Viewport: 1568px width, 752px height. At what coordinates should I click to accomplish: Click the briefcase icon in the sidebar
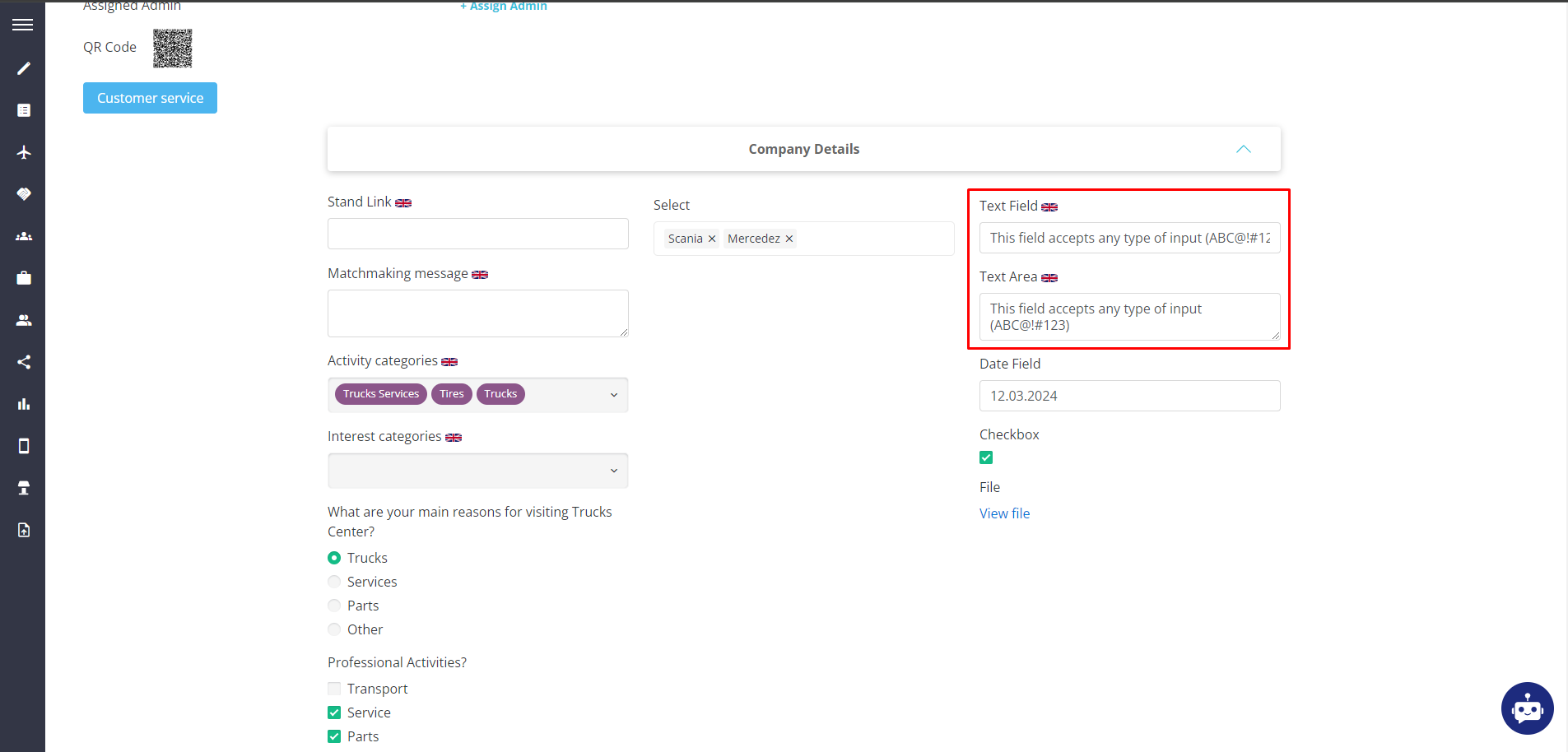22,277
